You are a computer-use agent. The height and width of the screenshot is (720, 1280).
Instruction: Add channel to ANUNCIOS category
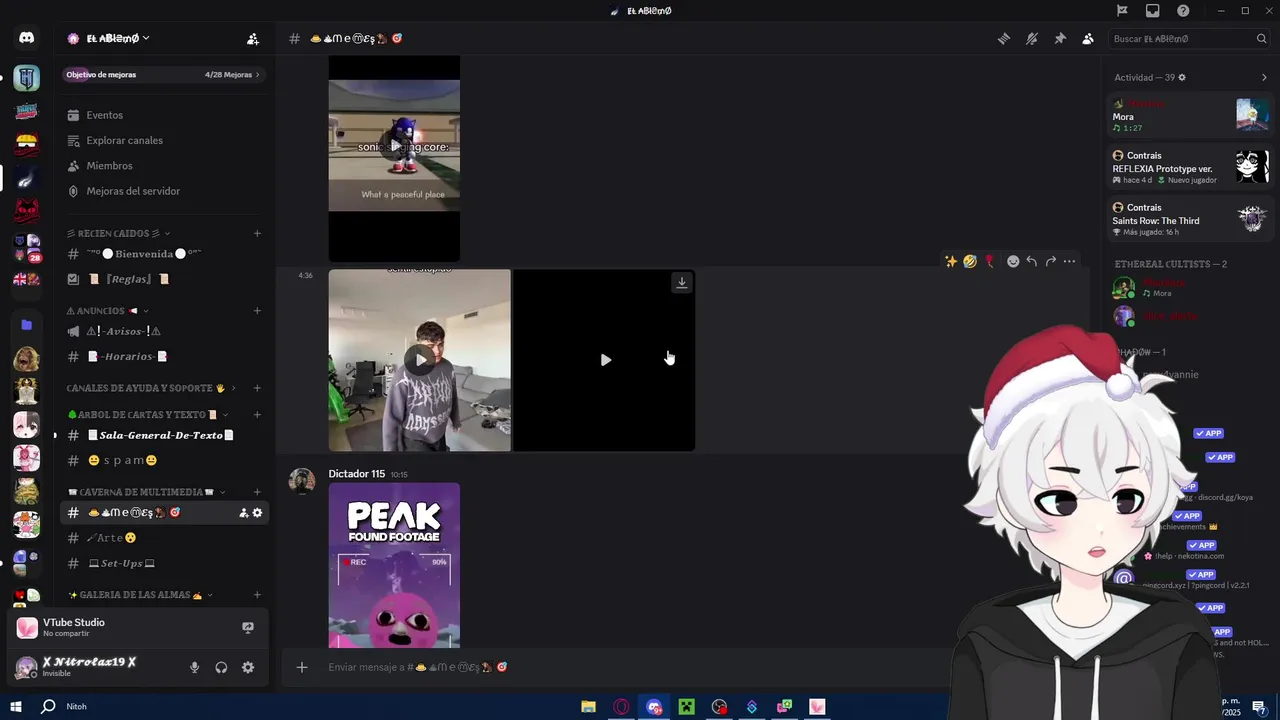point(257,311)
